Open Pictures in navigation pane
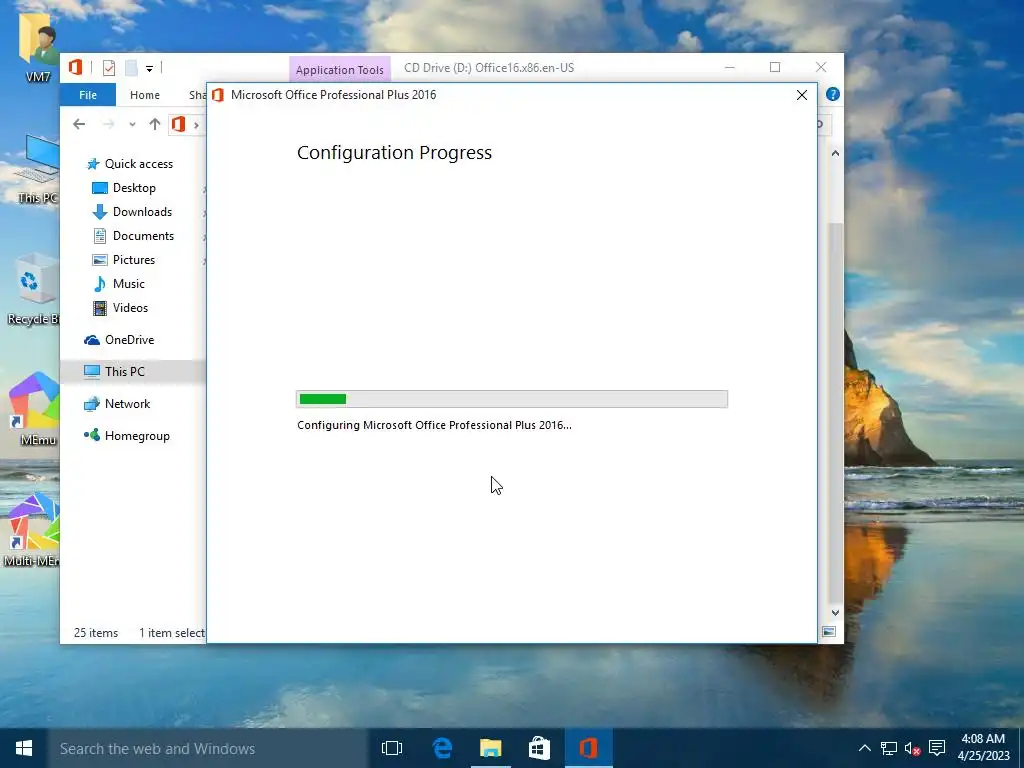The image size is (1024, 768). [124, 260]
